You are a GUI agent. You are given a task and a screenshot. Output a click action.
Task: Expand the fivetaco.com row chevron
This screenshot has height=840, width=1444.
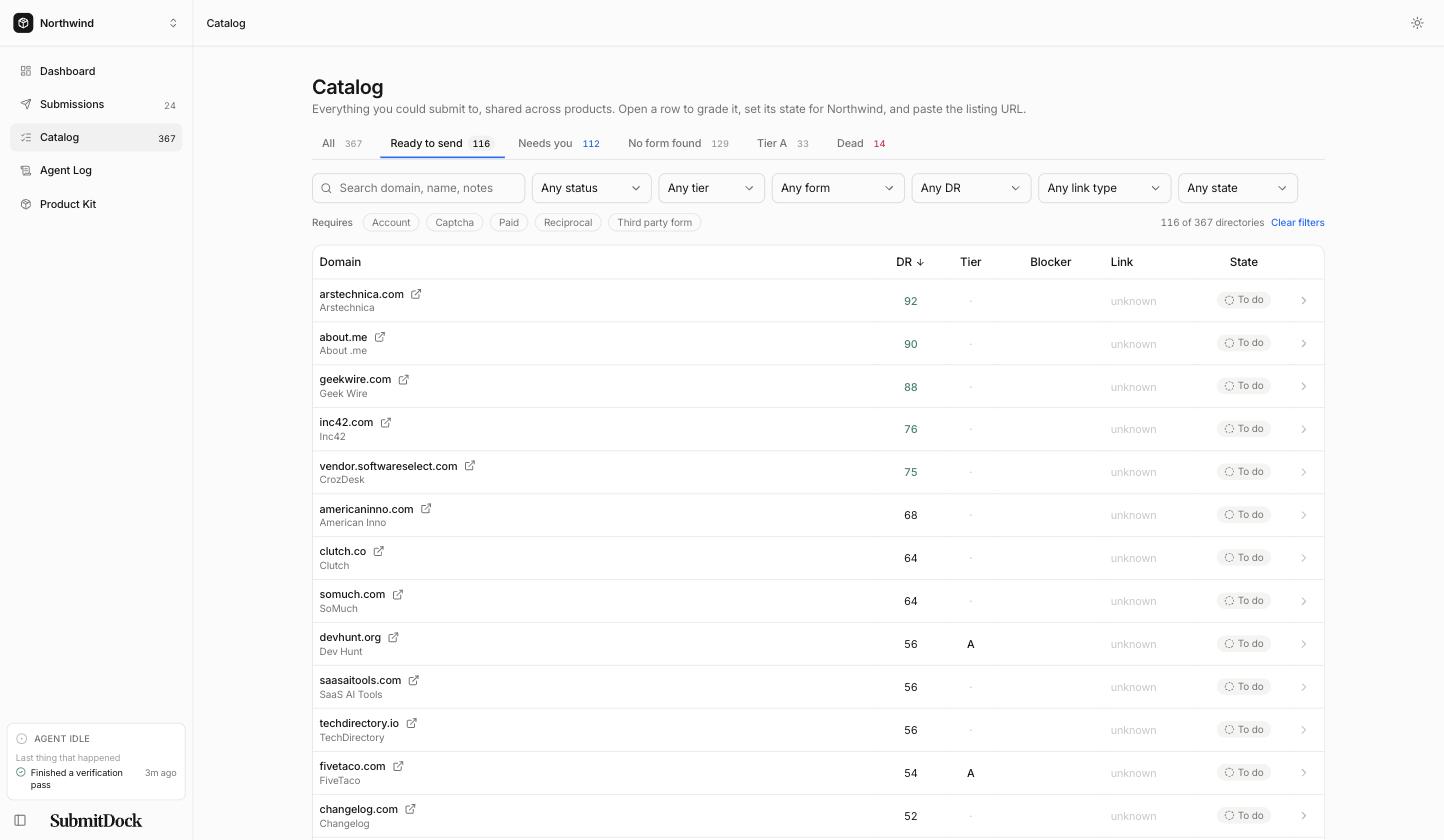click(1303, 773)
